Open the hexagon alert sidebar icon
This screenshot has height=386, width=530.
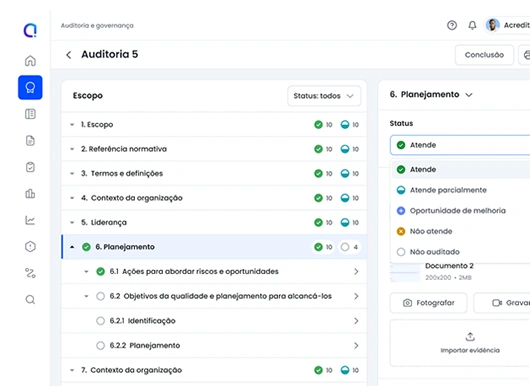30,246
